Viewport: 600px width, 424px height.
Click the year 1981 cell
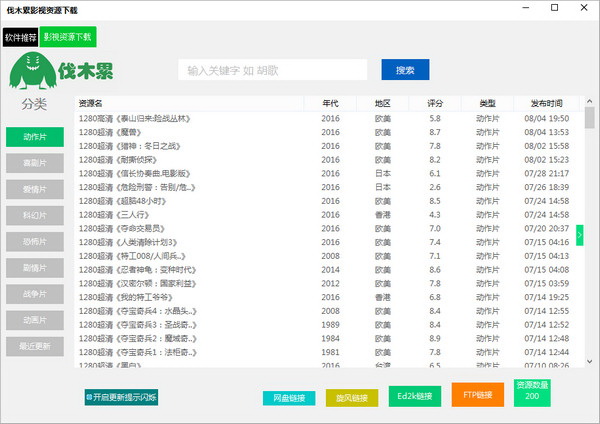[x=330, y=352]
